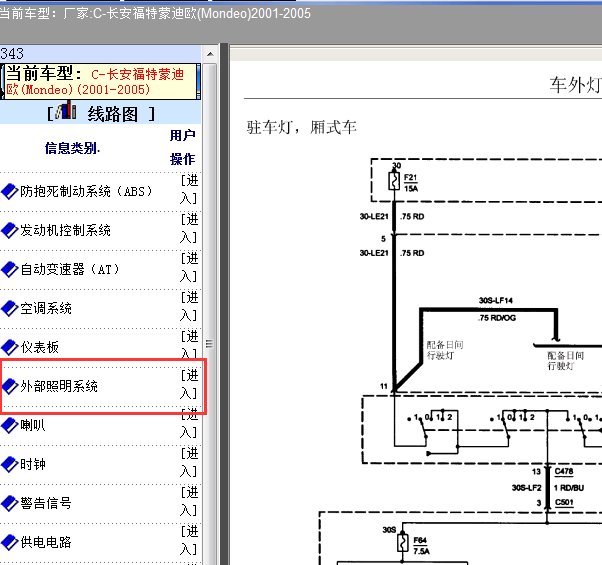Click the 343 label at top left
602x565 pixels.
[12, 54]
